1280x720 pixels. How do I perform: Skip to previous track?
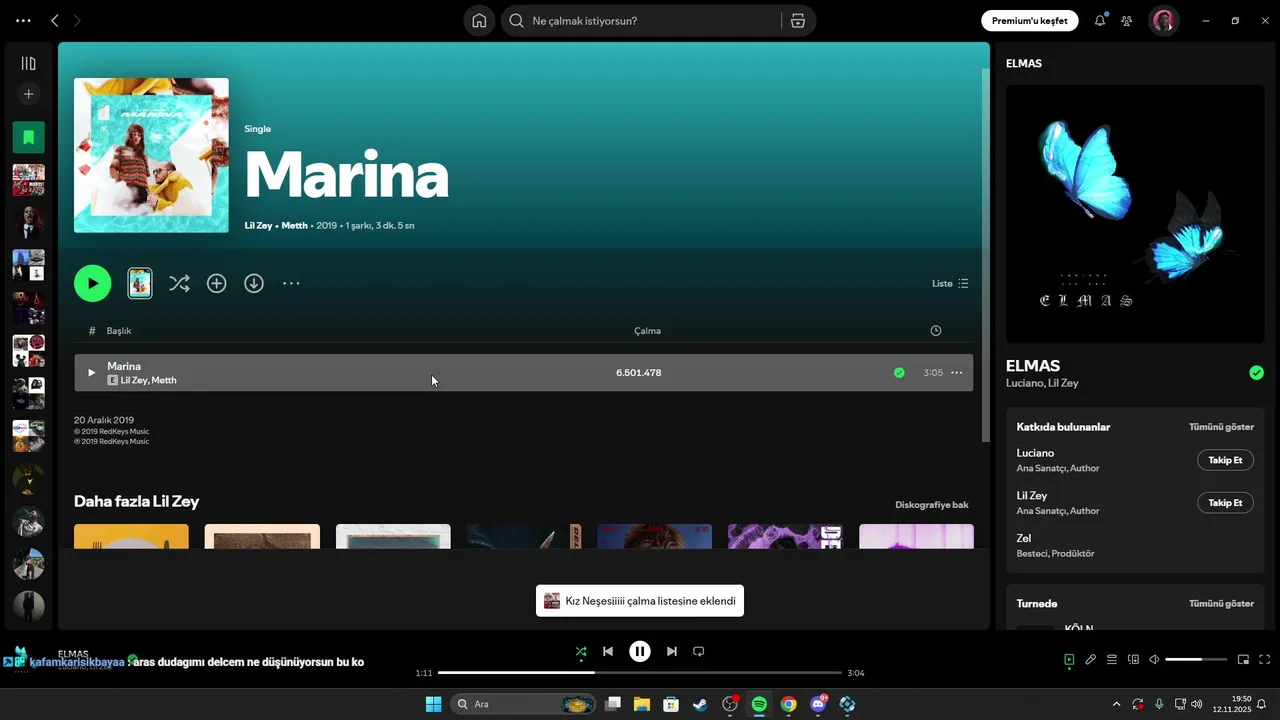coord(608,652)
